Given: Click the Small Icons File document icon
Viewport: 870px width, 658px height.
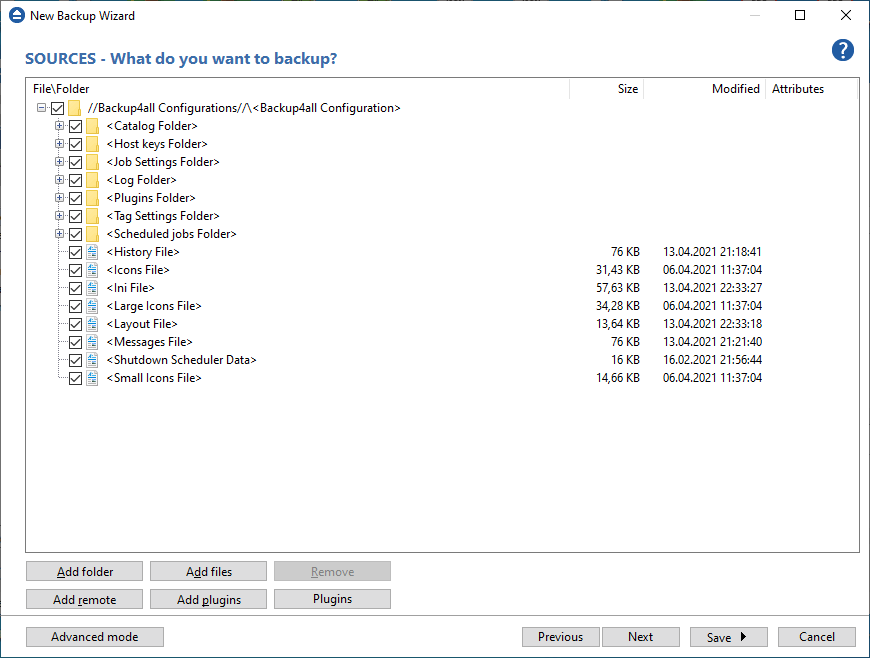Looking at the screenshot, I should [93, 378].
